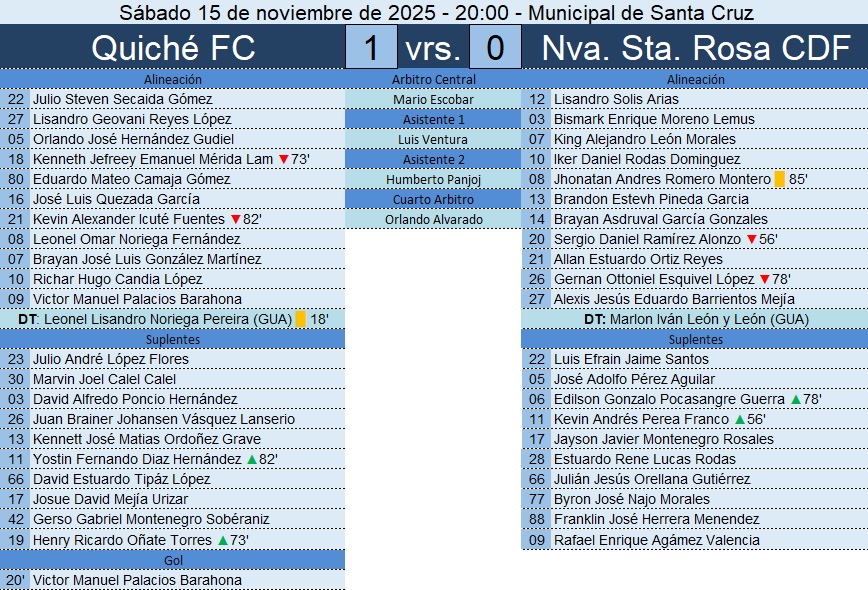
Task: Click the Arbitro Central header
Action: pyautogui.click(x=434, y=80)
